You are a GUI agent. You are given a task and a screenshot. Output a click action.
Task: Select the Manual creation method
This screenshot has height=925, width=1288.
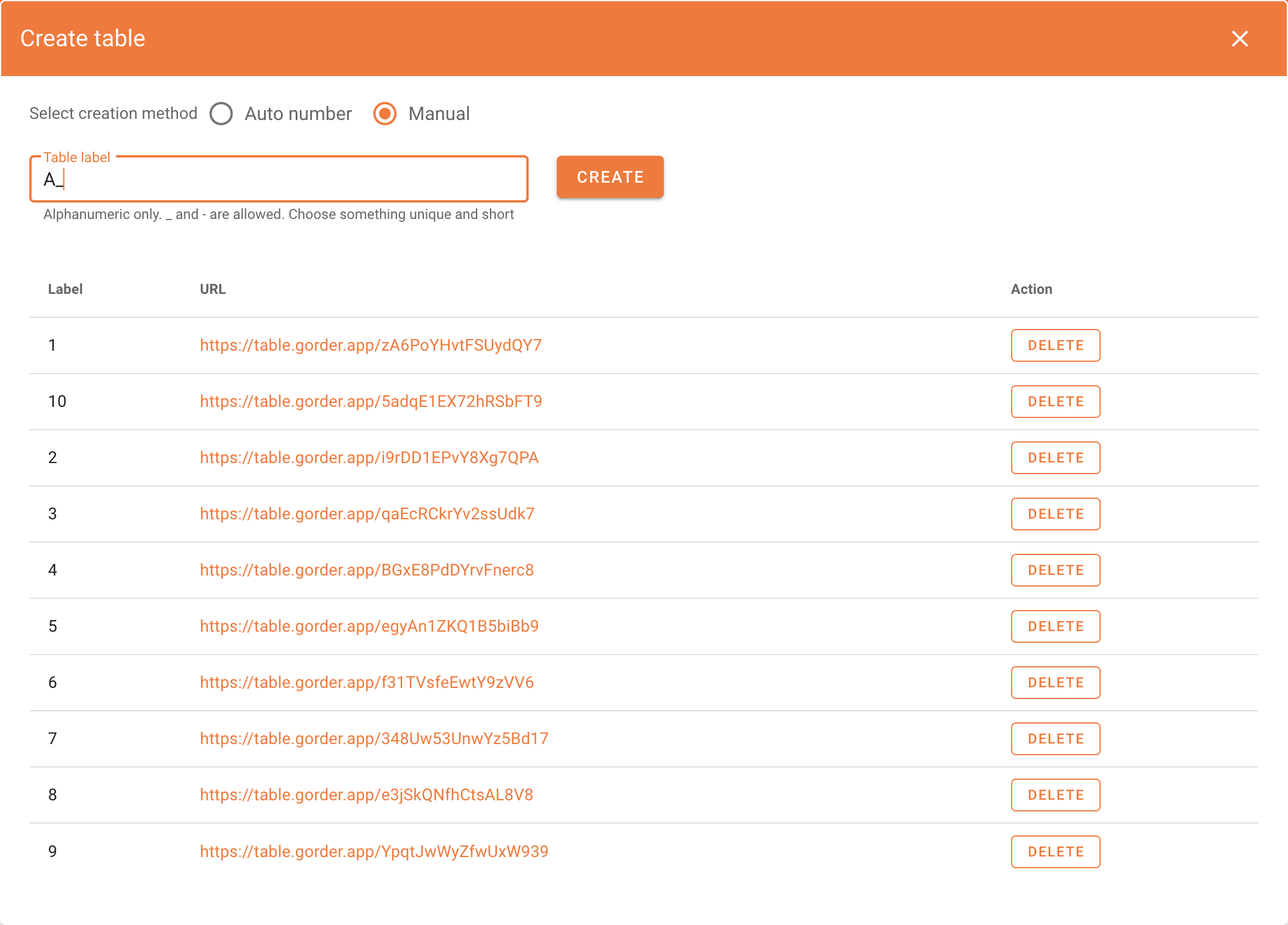pyautogui.click(x=385, y=114)
